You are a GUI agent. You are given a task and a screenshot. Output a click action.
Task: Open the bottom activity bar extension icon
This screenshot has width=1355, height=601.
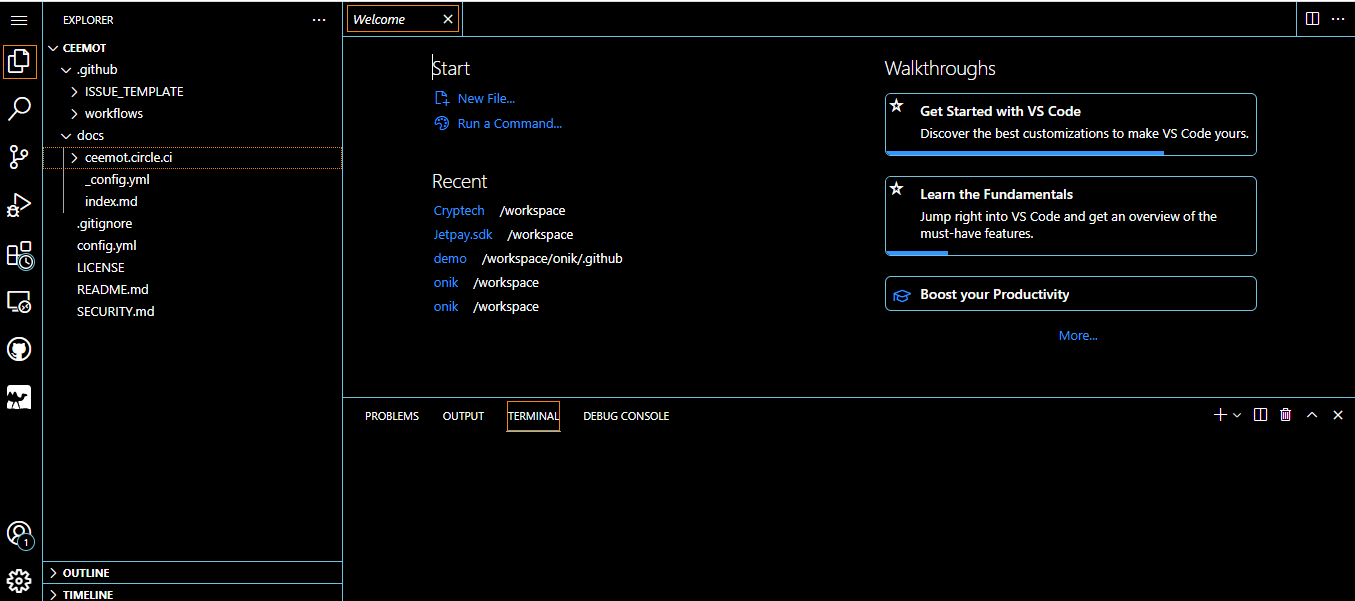[x=19, y=397]
